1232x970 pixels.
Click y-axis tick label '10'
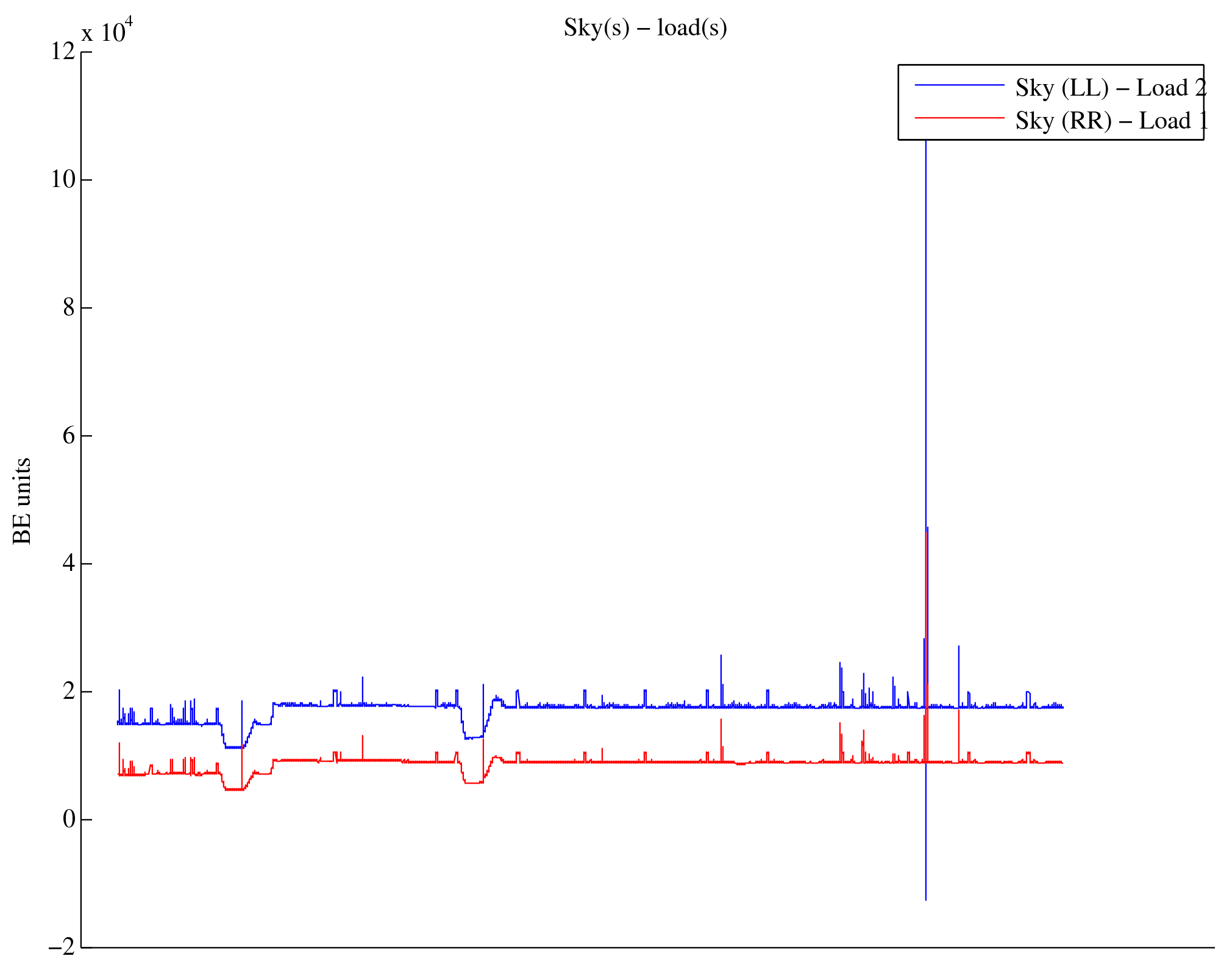pyautogui.click(x=63, y=180)
